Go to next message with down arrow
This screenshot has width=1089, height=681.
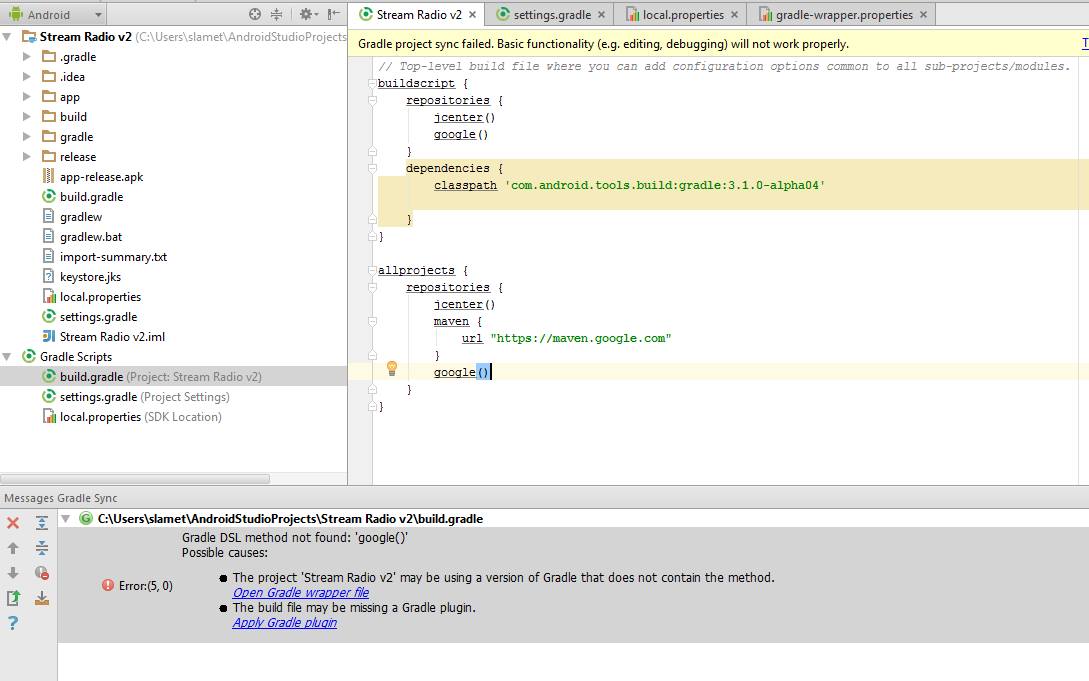(13, 573)
